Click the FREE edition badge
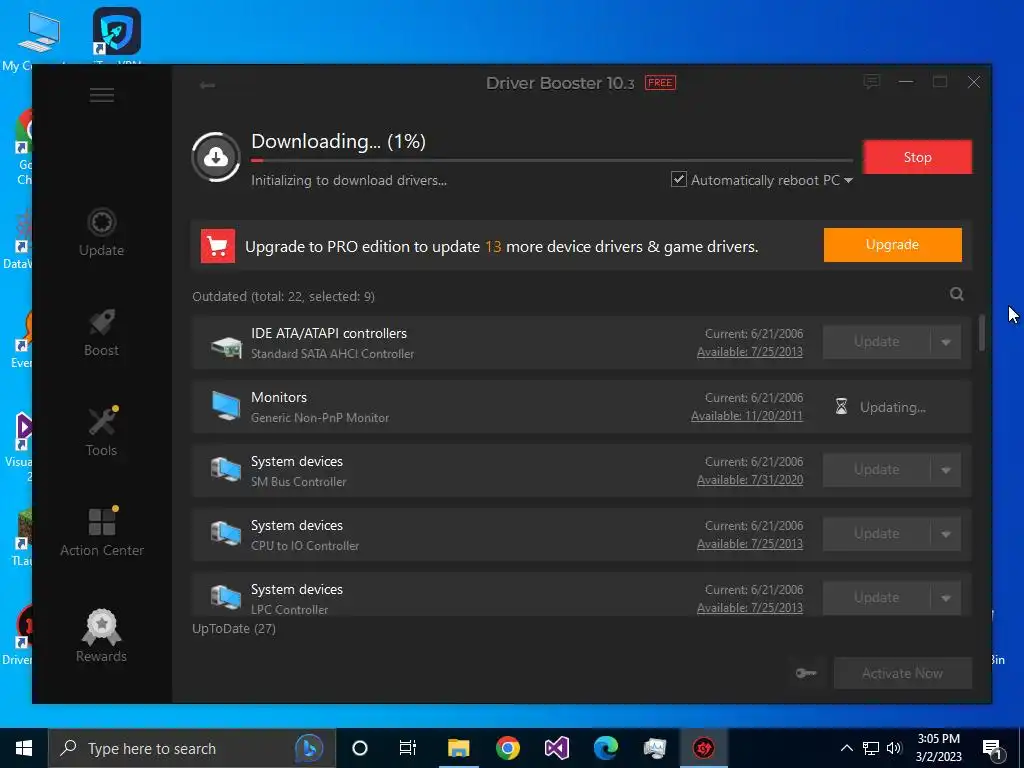This screenshot has height=768, width=1024. (660, 83)
